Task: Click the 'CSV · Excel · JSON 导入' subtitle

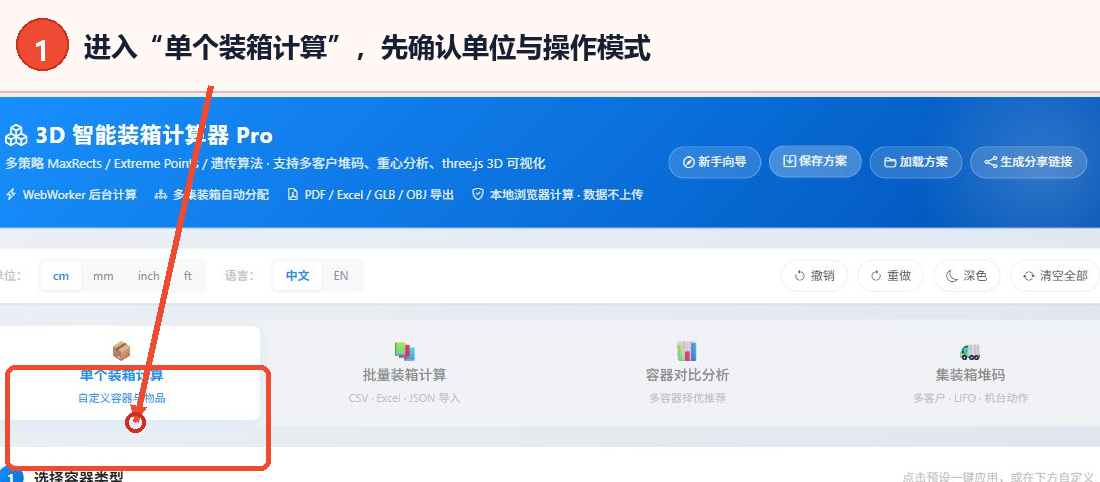Action: [405, 398]
